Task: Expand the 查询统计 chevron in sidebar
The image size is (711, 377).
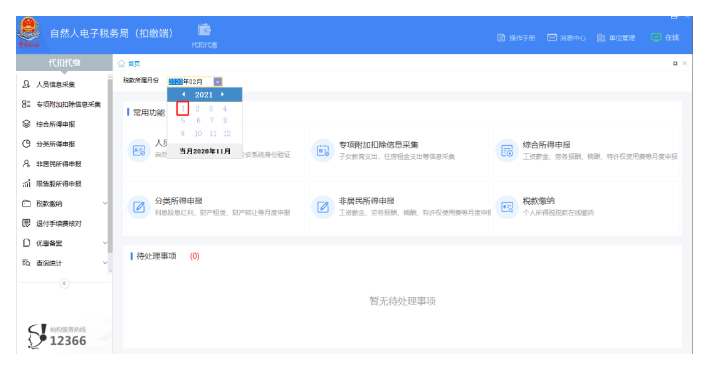Action: 105,263
